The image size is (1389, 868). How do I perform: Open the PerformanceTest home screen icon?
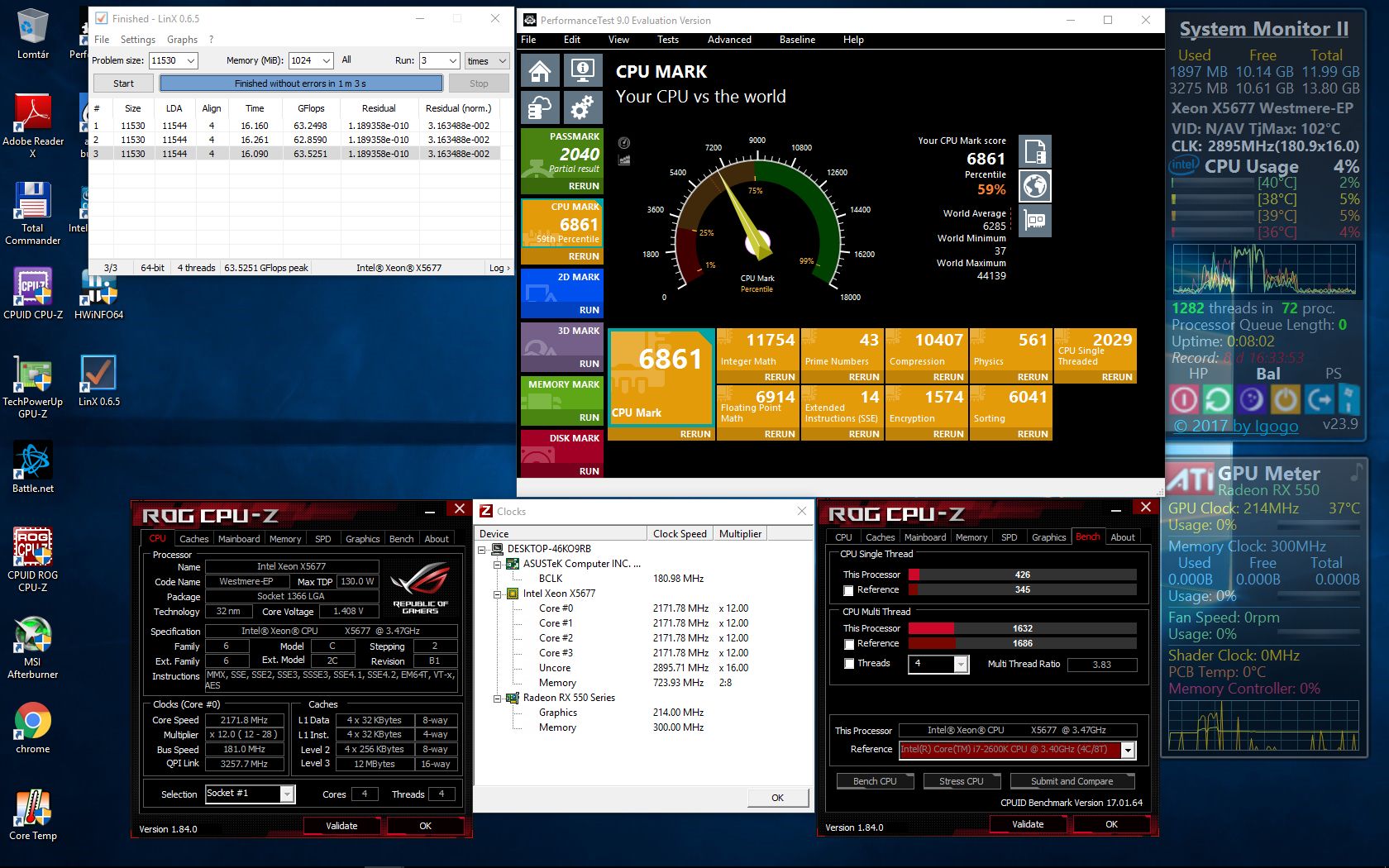pyautogui.click(x=540, y=71)
